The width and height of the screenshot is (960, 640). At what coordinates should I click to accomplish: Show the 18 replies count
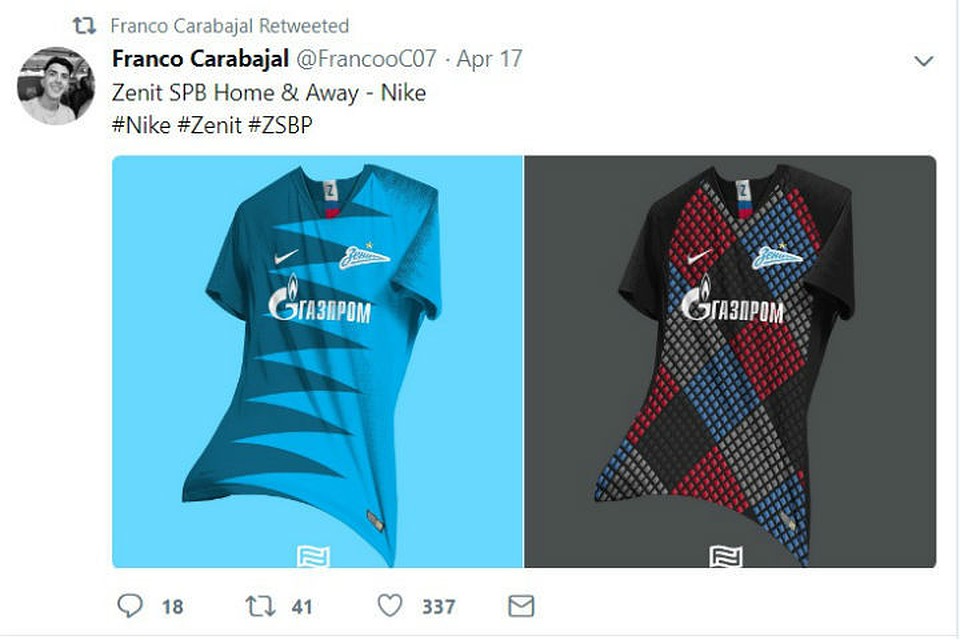coord(173,607)
